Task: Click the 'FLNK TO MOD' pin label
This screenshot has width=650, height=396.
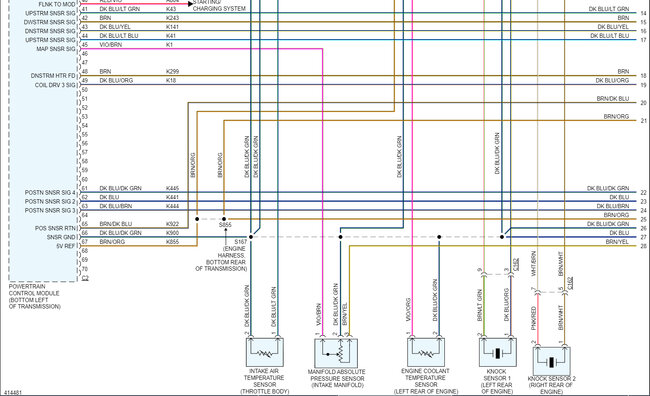Action: [x=57, y=5]
